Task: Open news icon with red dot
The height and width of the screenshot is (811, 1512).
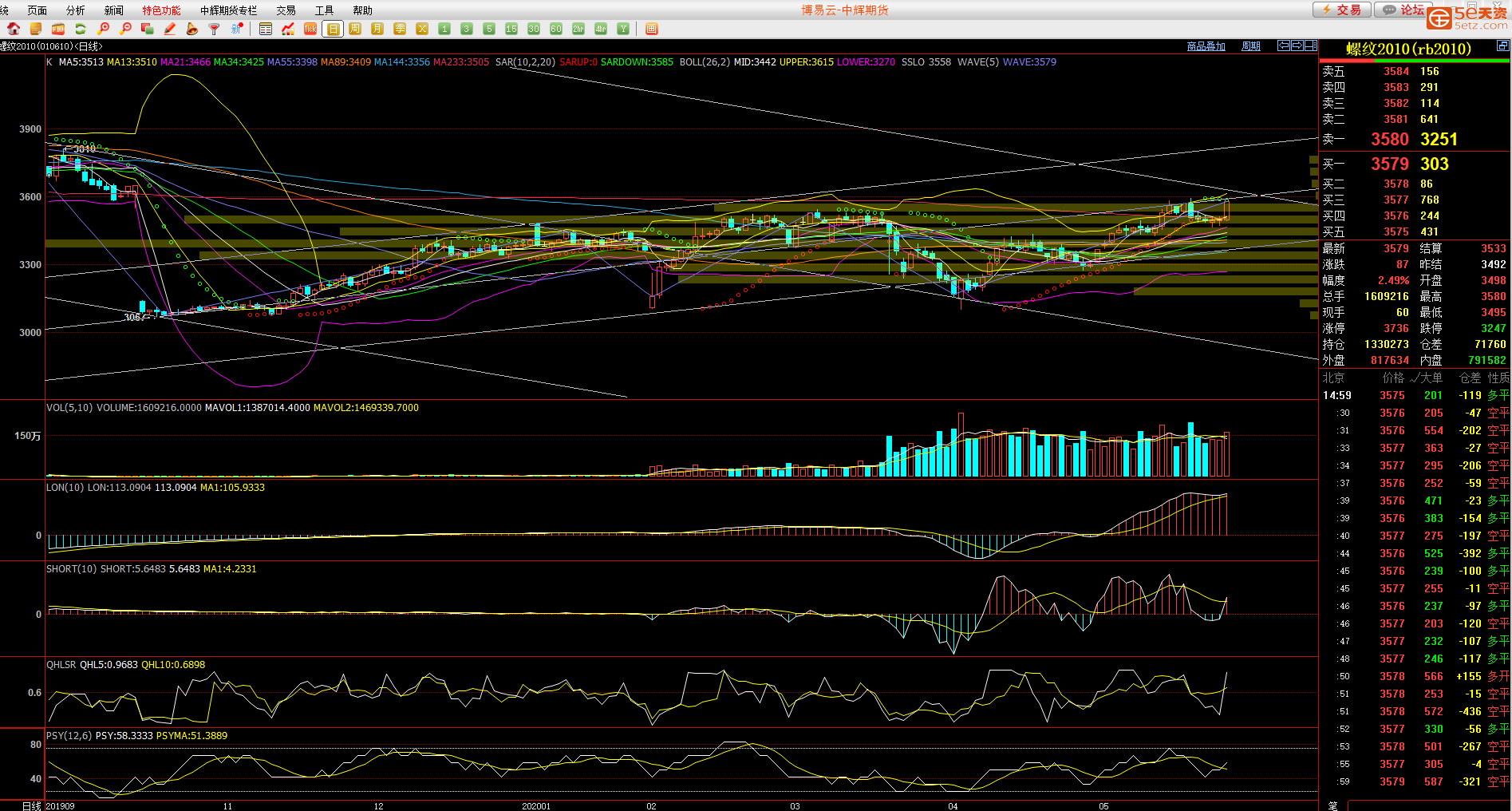Action: click(x=236, y=29)
